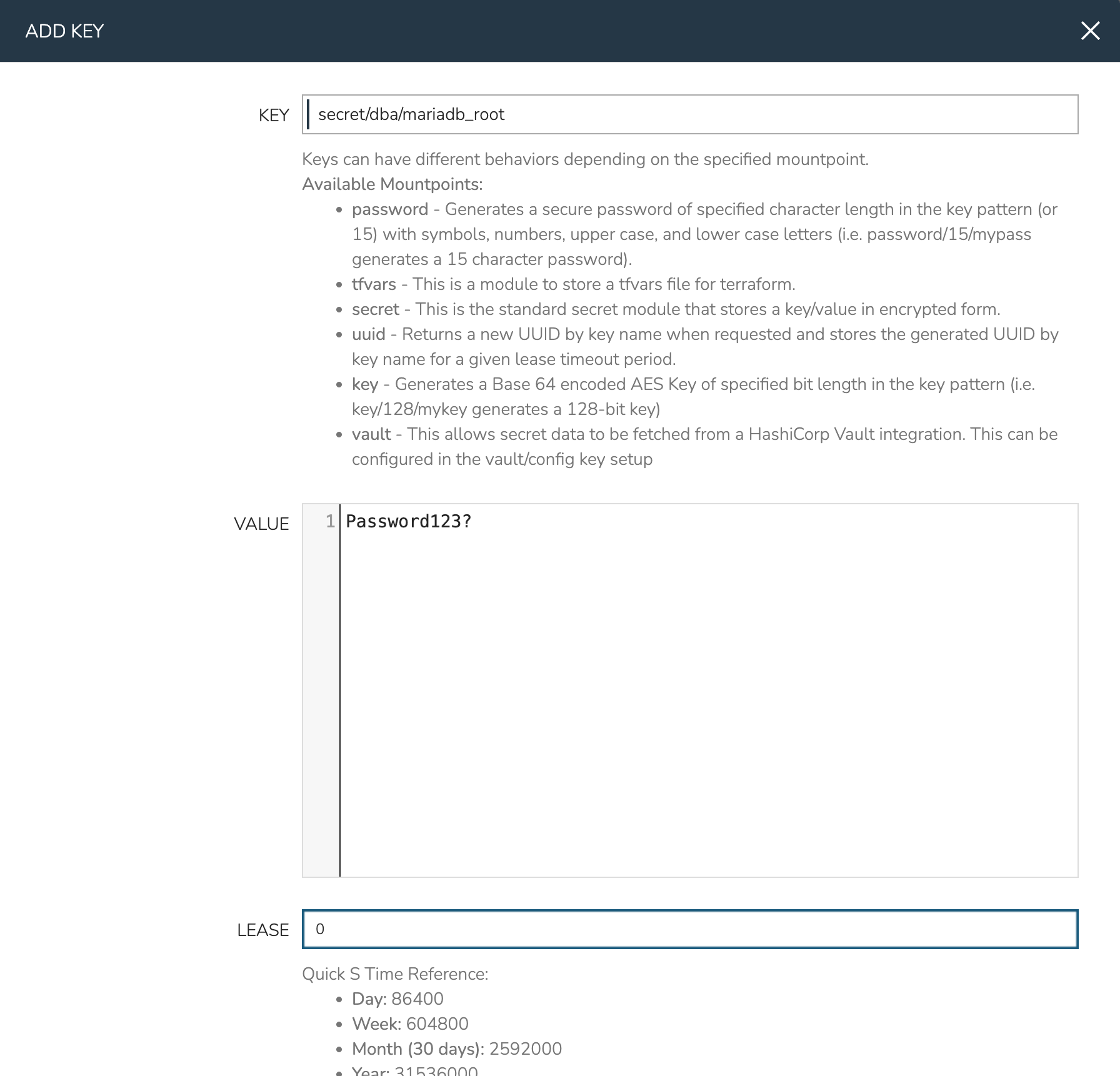The image size is (1120, 1076).
Task: Click line number 1 in editor gutter
Action: pos(329,522)
